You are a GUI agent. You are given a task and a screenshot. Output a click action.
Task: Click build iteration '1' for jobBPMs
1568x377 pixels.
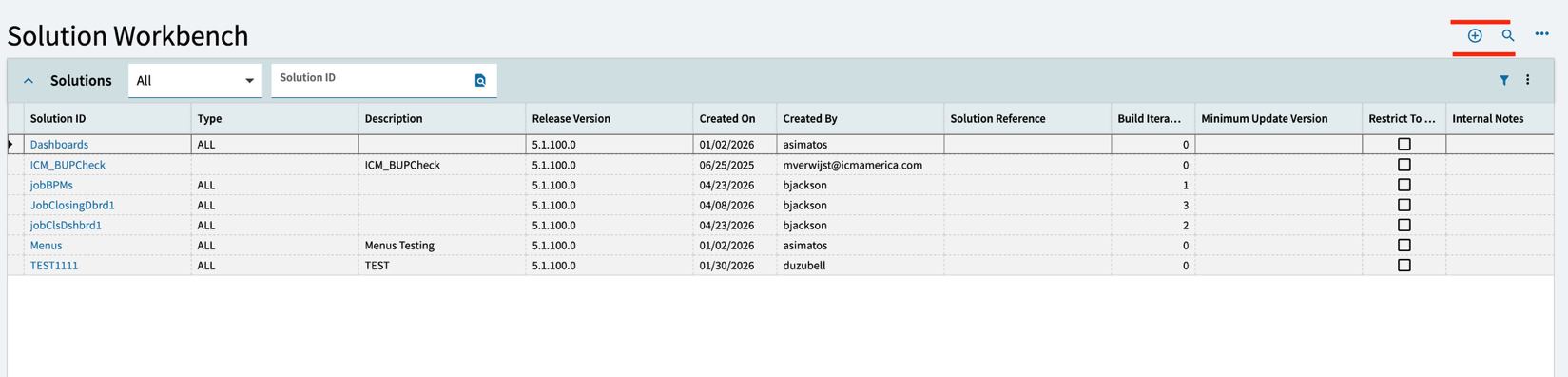1153,185
